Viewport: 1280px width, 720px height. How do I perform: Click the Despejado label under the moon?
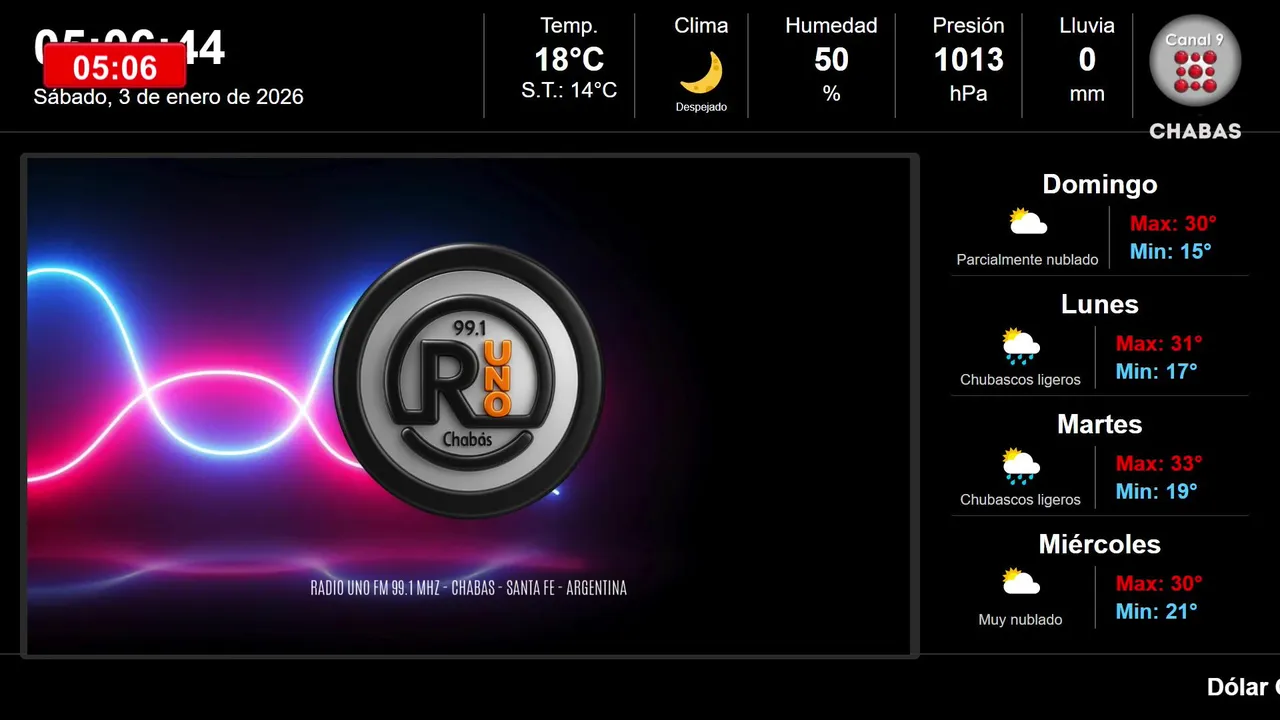point(701,107)
